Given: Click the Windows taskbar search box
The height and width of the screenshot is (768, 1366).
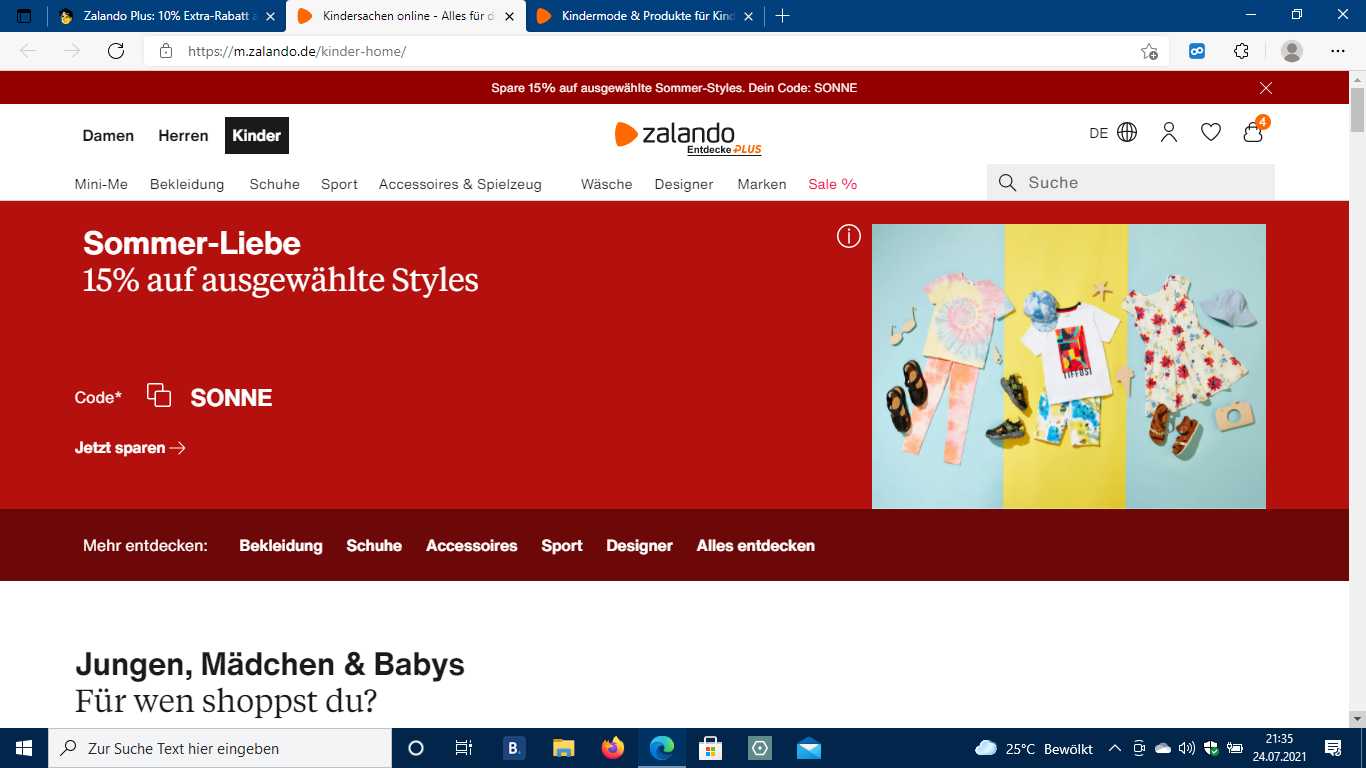Looking at the screenshot, I should (220, 748).
